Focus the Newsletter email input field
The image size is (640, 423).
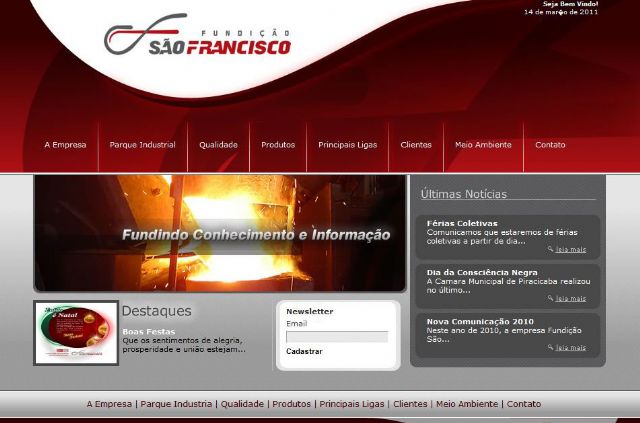click(336, 337)
